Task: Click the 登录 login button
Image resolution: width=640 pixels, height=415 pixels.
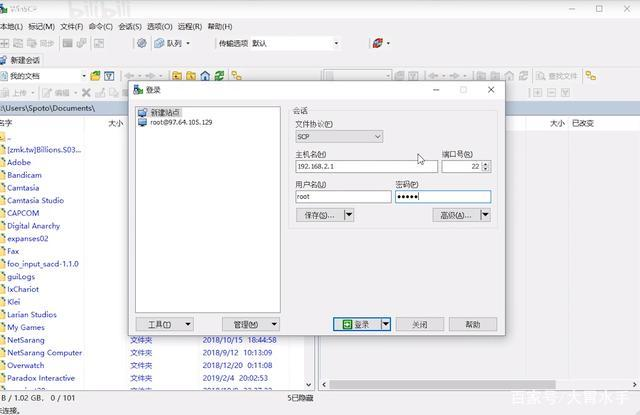Action: click(357, 324)
